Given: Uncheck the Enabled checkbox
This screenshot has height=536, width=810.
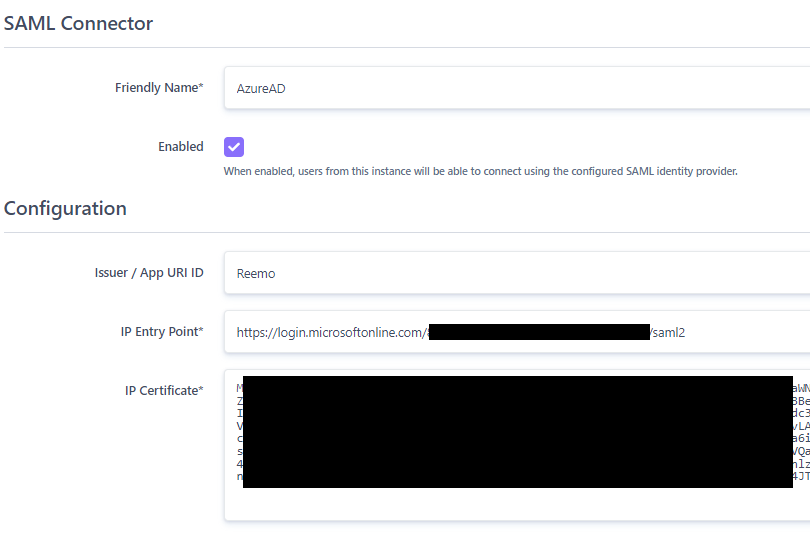Looking at the screenshot, I should click(x=234, y=147).
